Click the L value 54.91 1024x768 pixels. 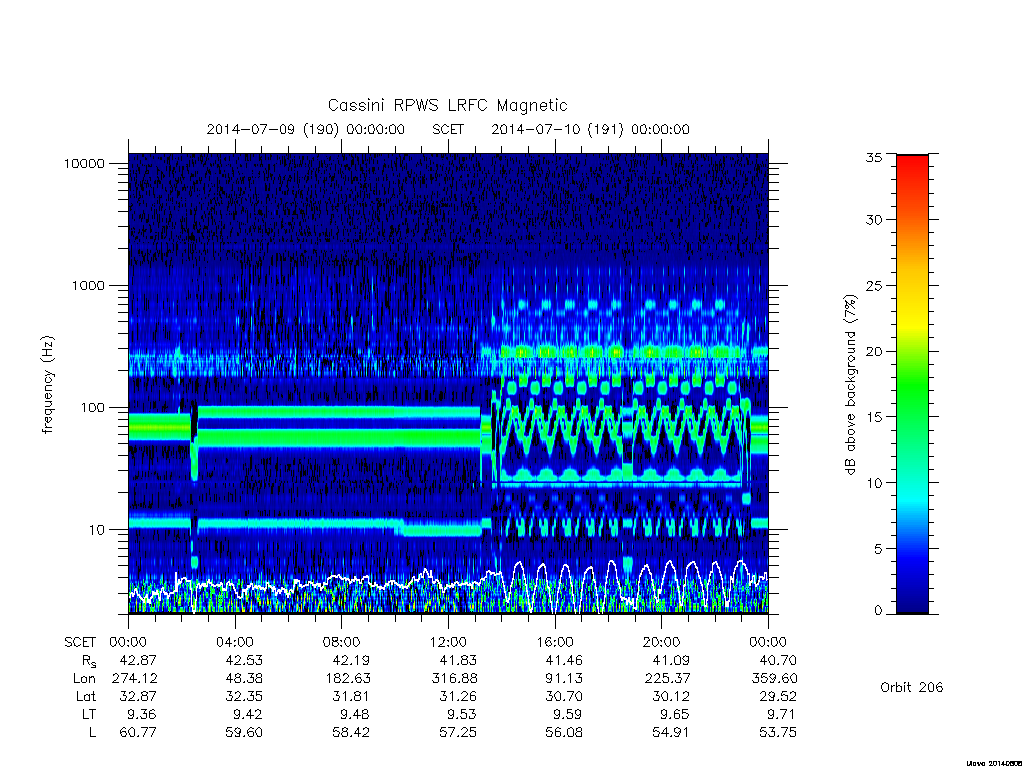point(671,733)
